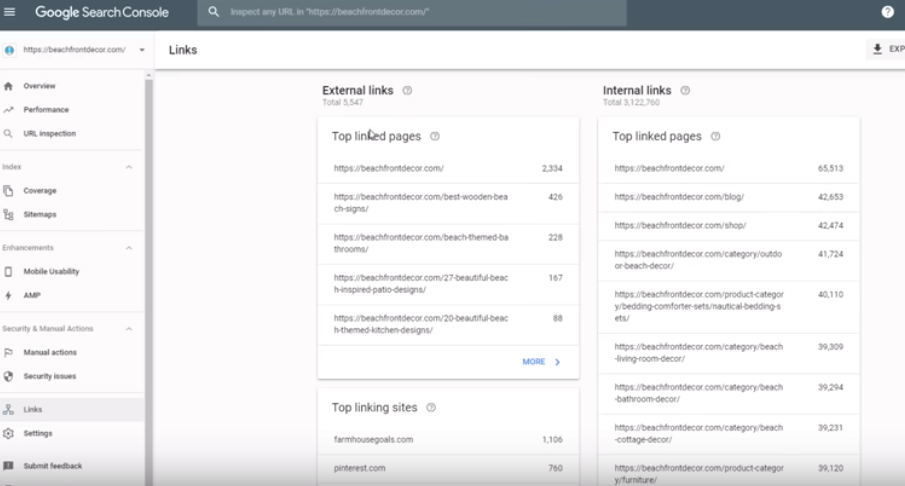Click the Manual actions flag icon
The image size is (905, 486).
(8, 352)
